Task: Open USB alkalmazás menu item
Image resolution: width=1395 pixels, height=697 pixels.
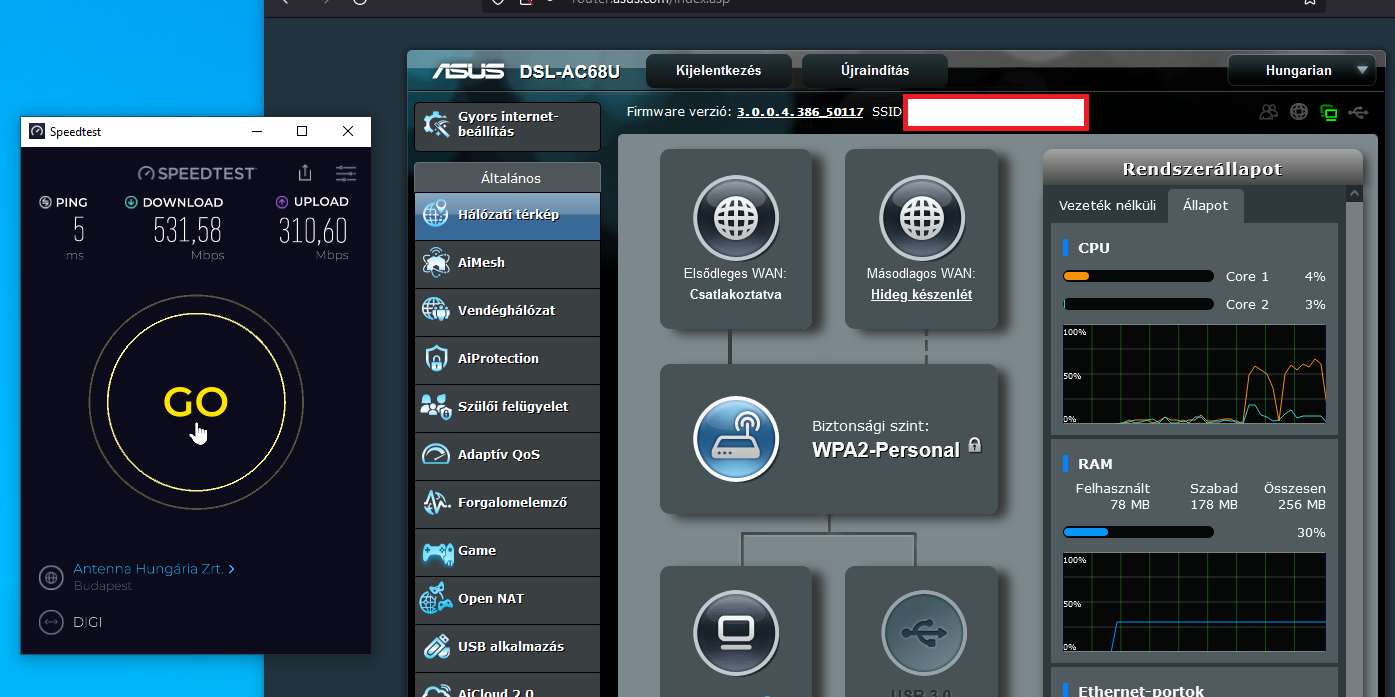Action: click(x=507, y=647)
